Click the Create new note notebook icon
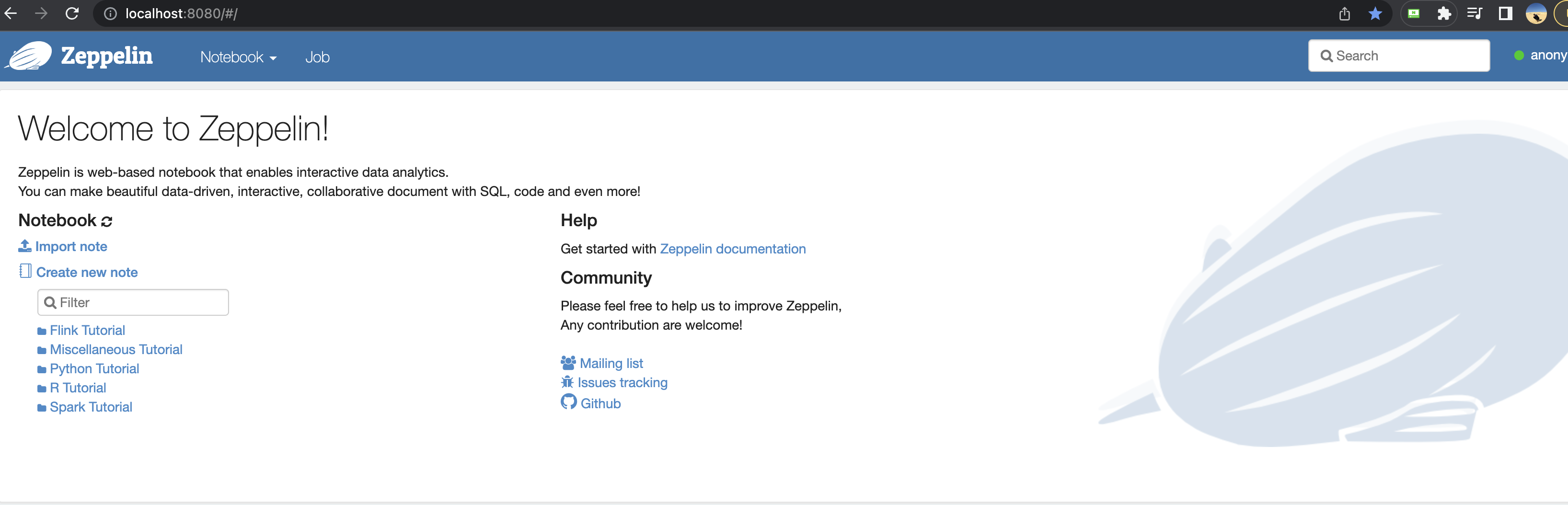Image resolution: width=1568 pixels, height=505 pixels. [x=25, y=271]
